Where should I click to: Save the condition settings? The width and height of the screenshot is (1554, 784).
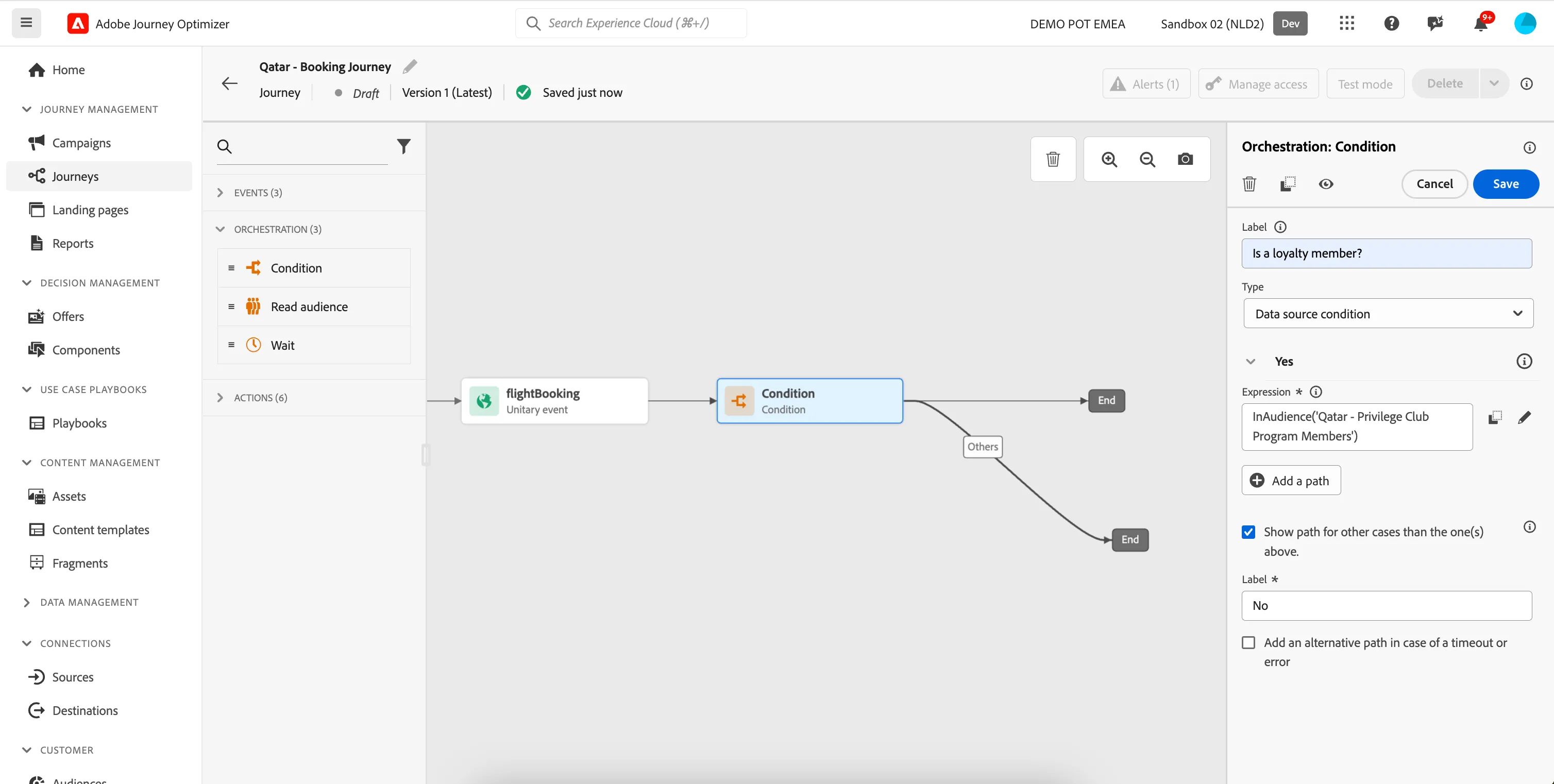(x=1506, y=184)
